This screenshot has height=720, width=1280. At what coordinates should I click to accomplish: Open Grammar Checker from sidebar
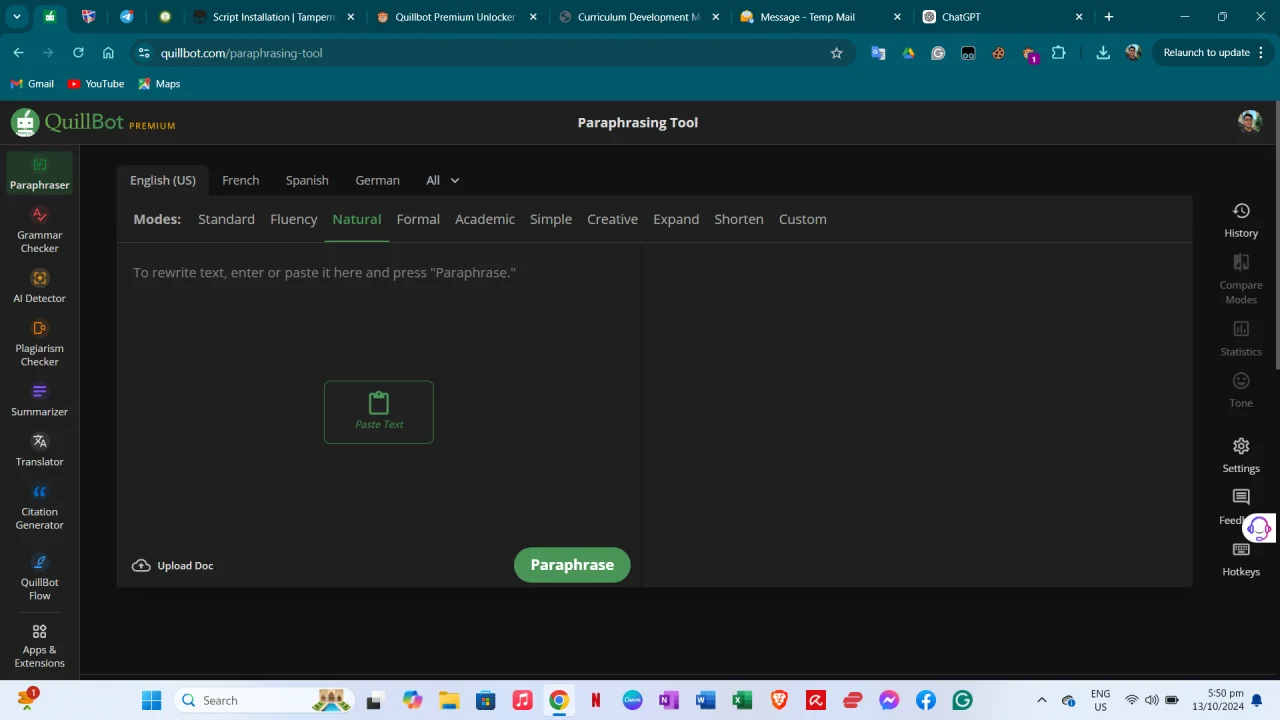tap(40, 229)
